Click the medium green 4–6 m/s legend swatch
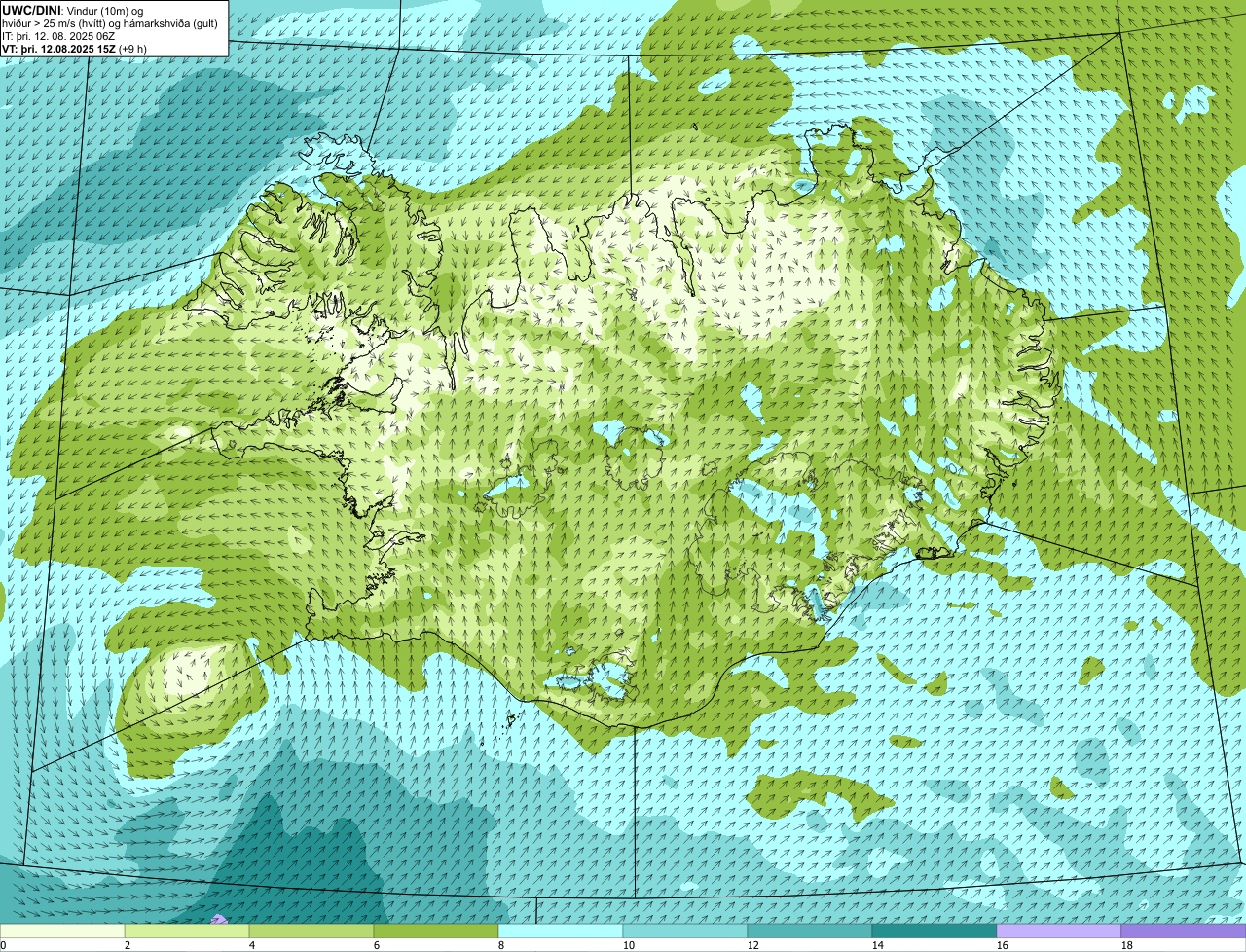 pos(311,932)
